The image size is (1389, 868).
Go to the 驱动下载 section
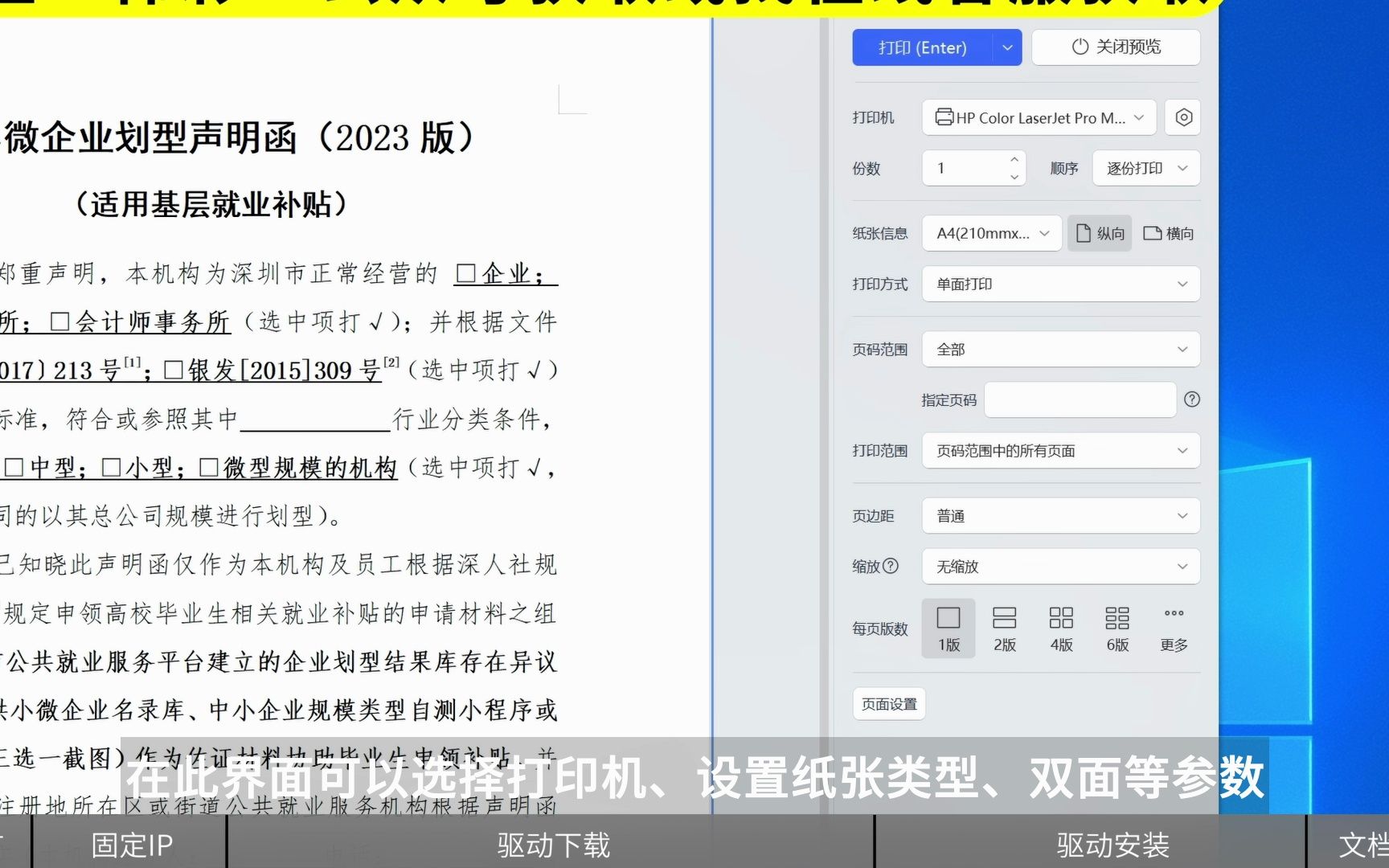[x=553, y=845]
